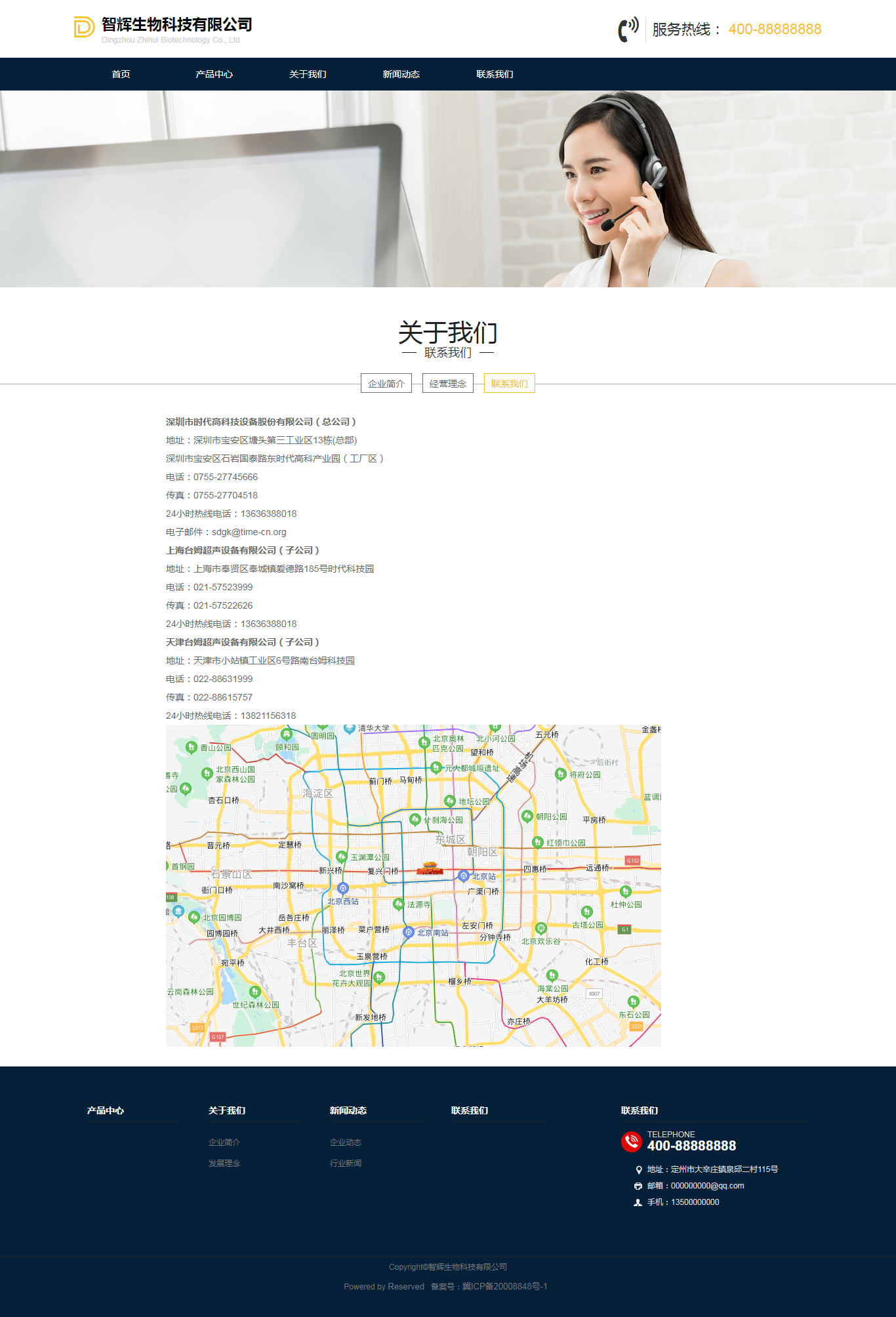Click the Tiananmen landmark icon on map
The width and height of the screenshot is (896, 1317).
point(430,868)
